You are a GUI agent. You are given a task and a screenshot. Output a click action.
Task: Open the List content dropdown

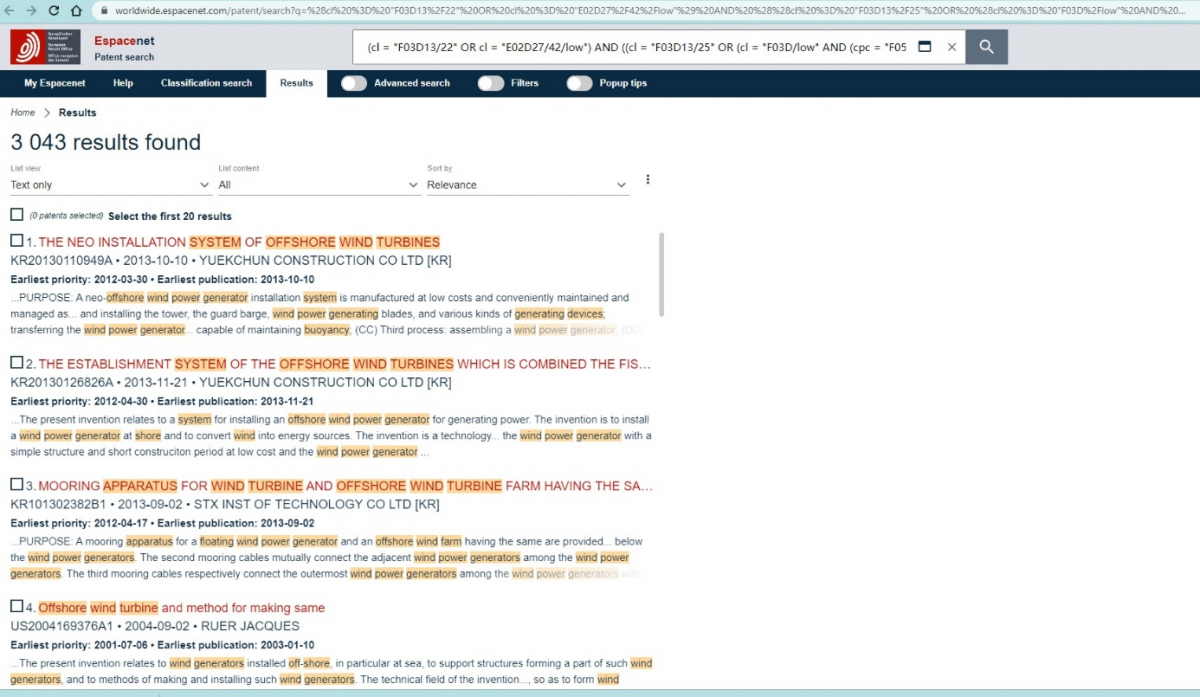(x=318, y=185)
